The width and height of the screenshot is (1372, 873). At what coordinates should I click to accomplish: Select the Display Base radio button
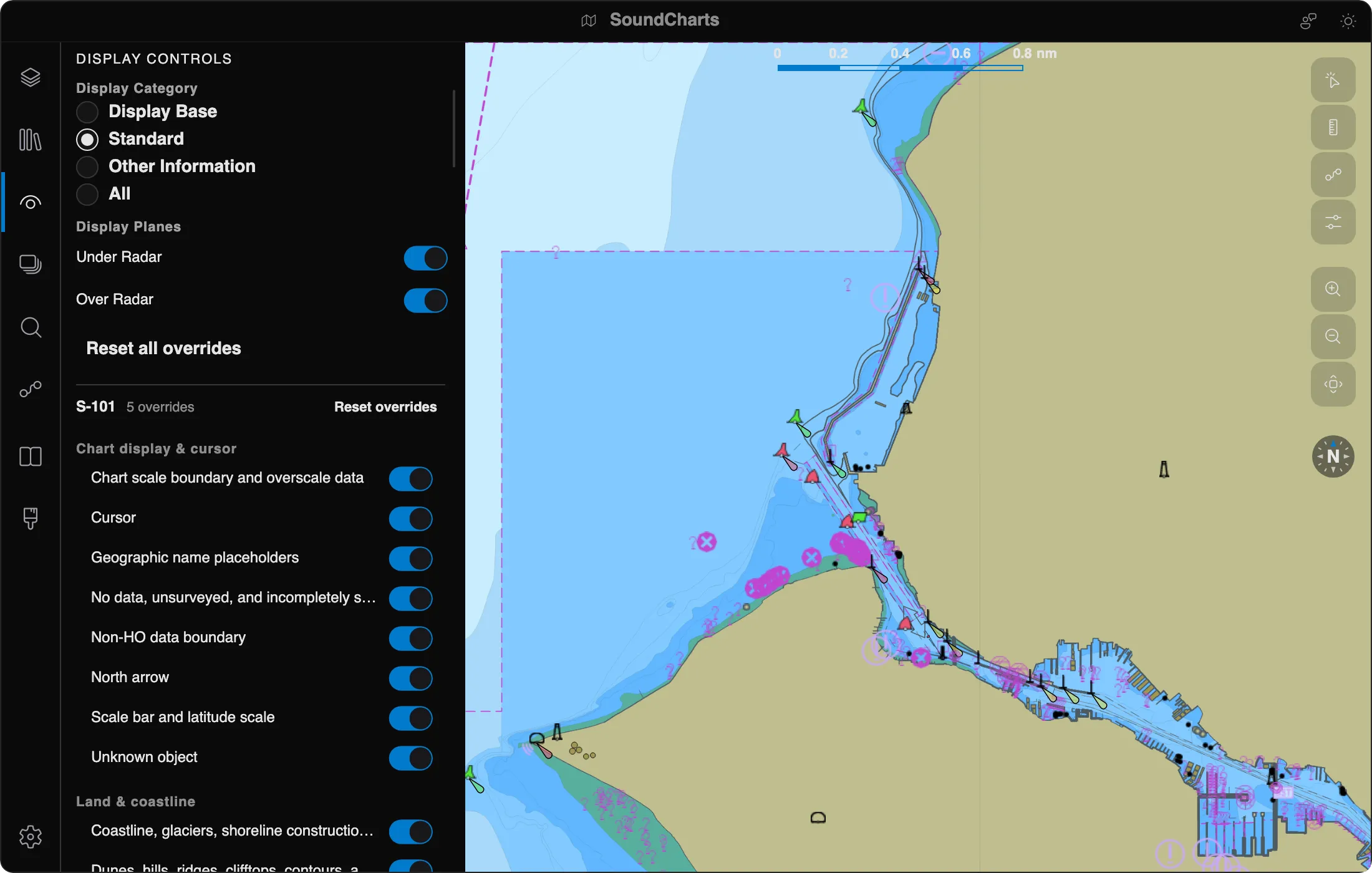(87, 112)
